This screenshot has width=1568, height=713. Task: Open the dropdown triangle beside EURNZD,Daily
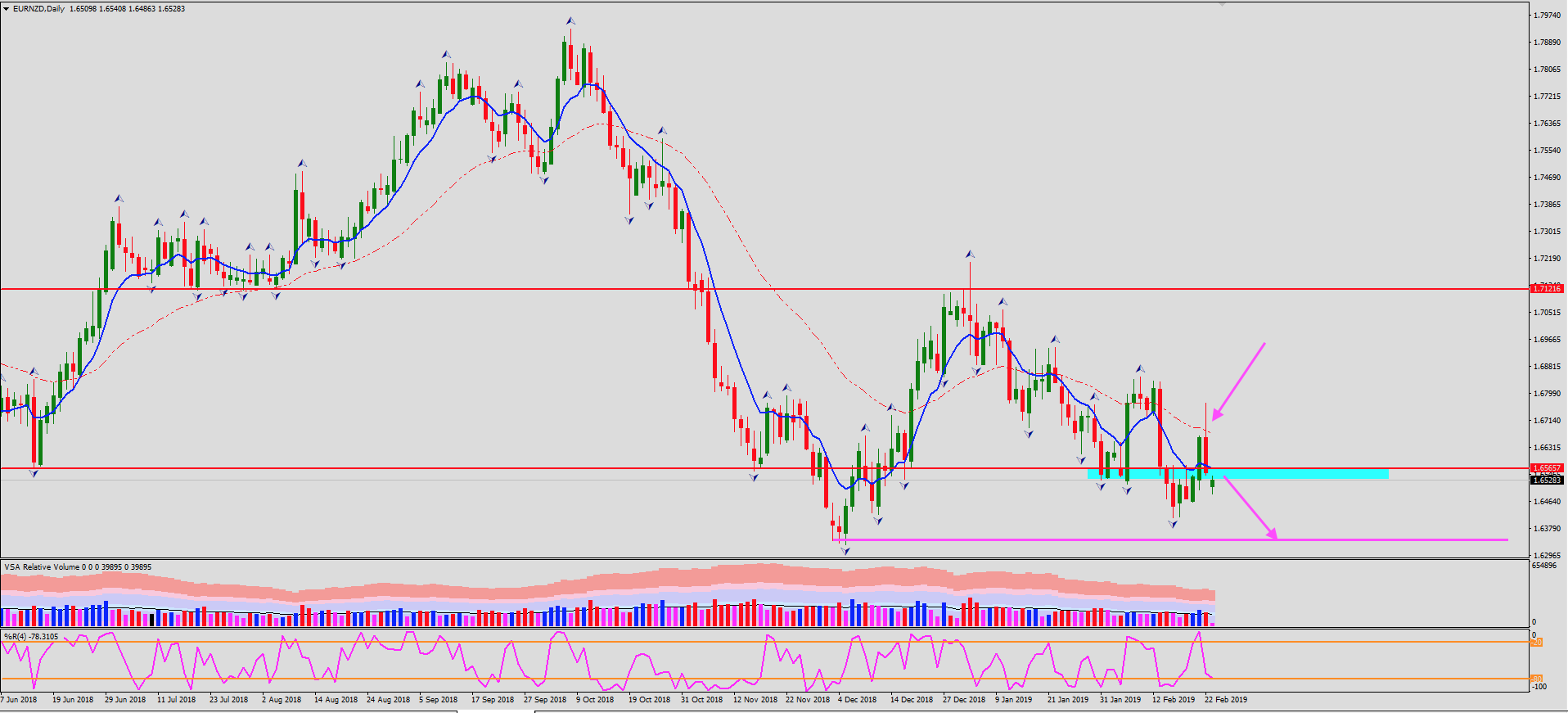pos(7,8)
